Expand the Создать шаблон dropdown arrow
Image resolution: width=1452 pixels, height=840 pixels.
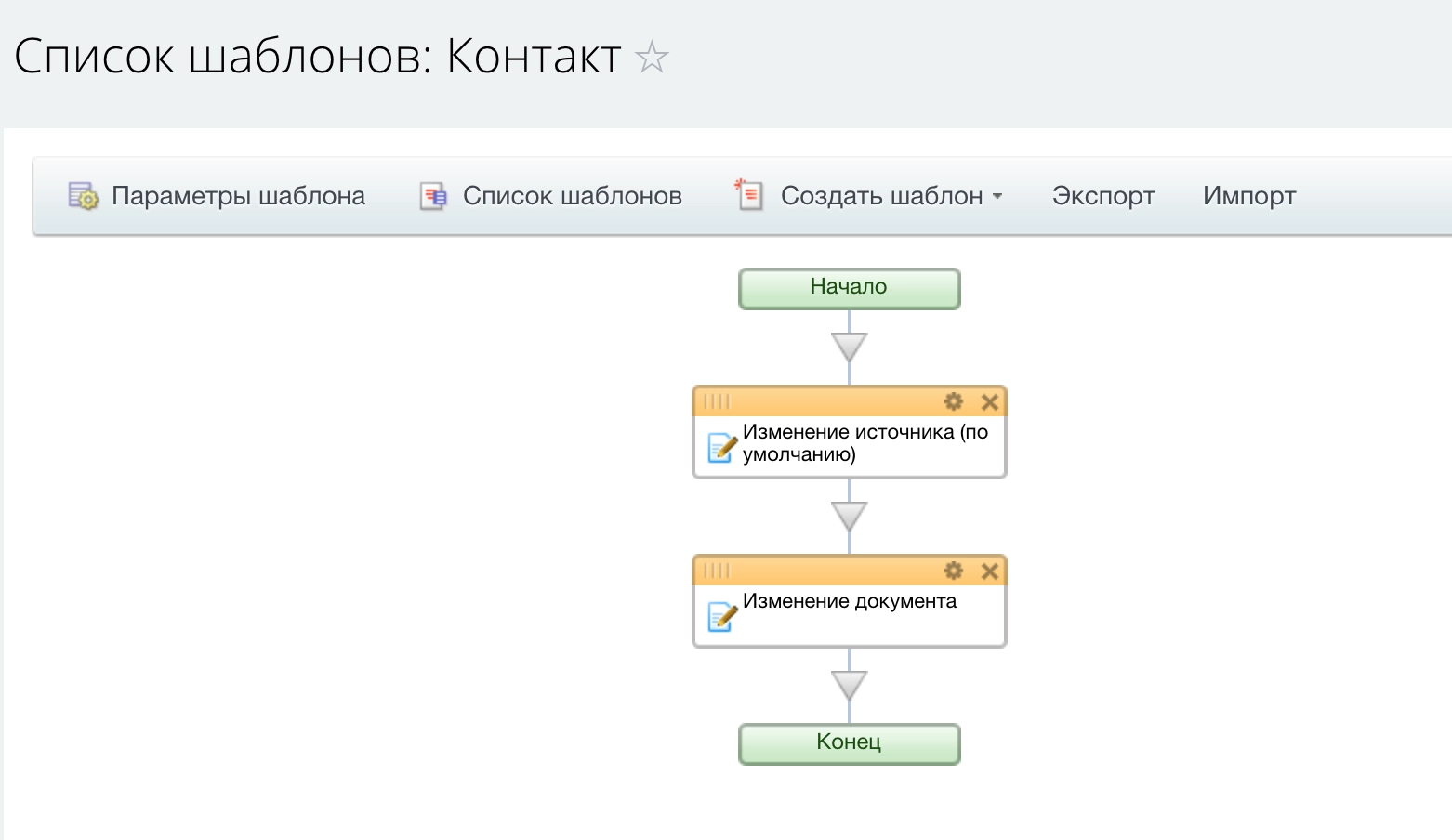tap(997, 196)
